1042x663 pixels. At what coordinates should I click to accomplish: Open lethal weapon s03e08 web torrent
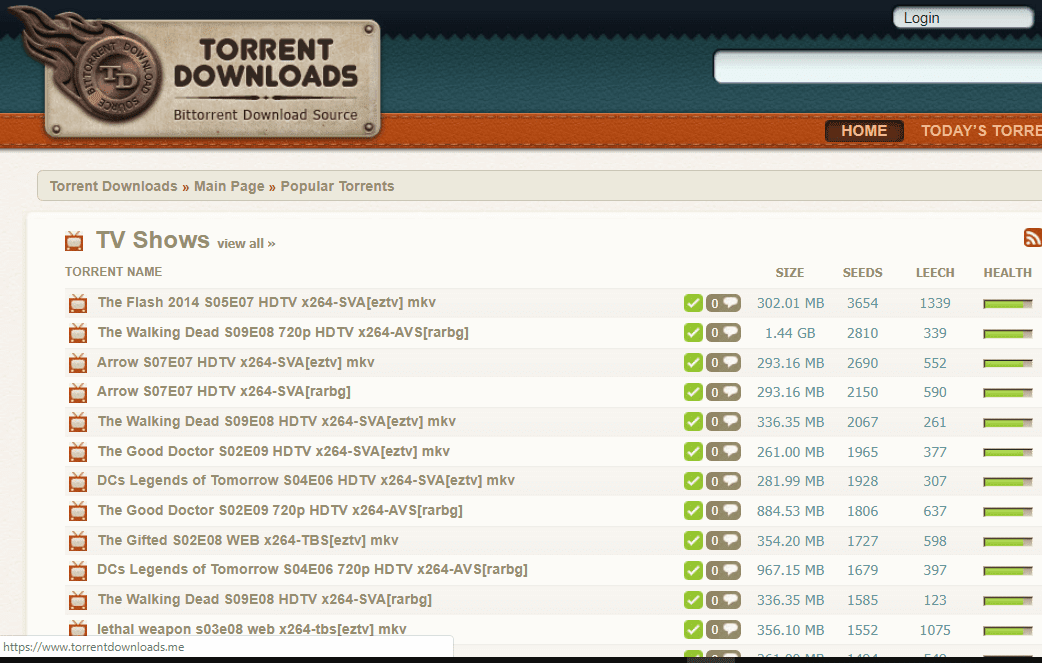[x=252, y=629]
